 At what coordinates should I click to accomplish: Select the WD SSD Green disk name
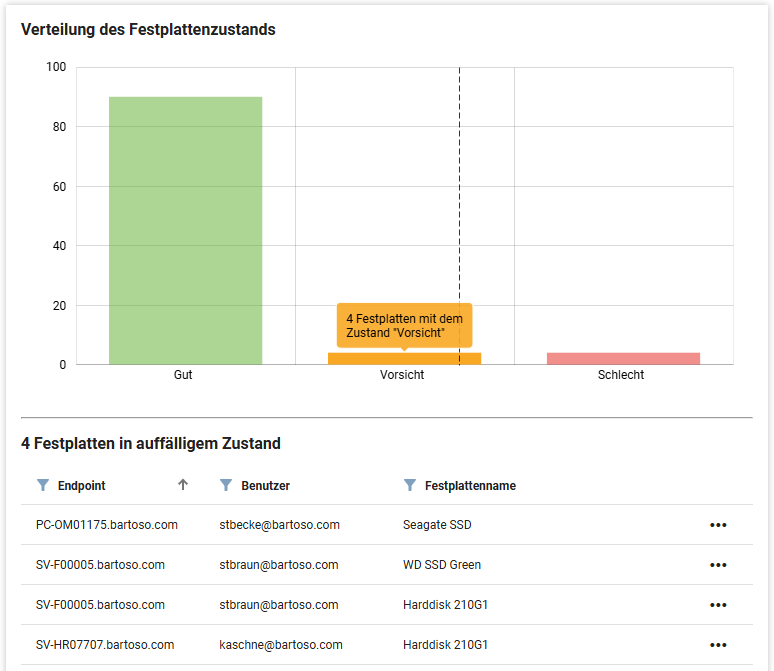click(x=441, y=565)
